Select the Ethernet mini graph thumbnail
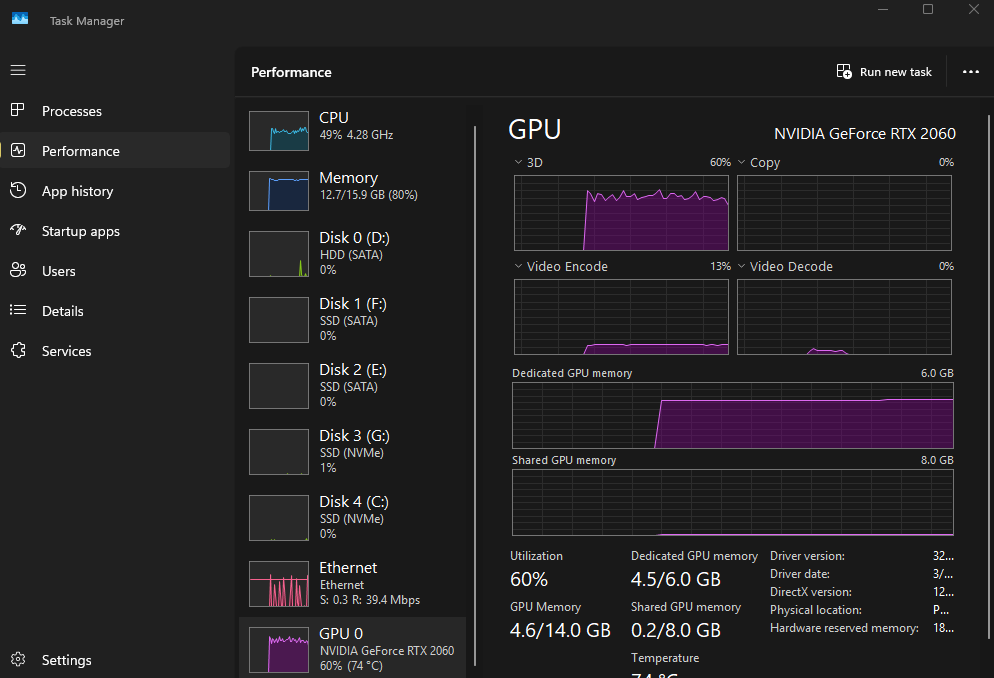 [x=279, y=584]
